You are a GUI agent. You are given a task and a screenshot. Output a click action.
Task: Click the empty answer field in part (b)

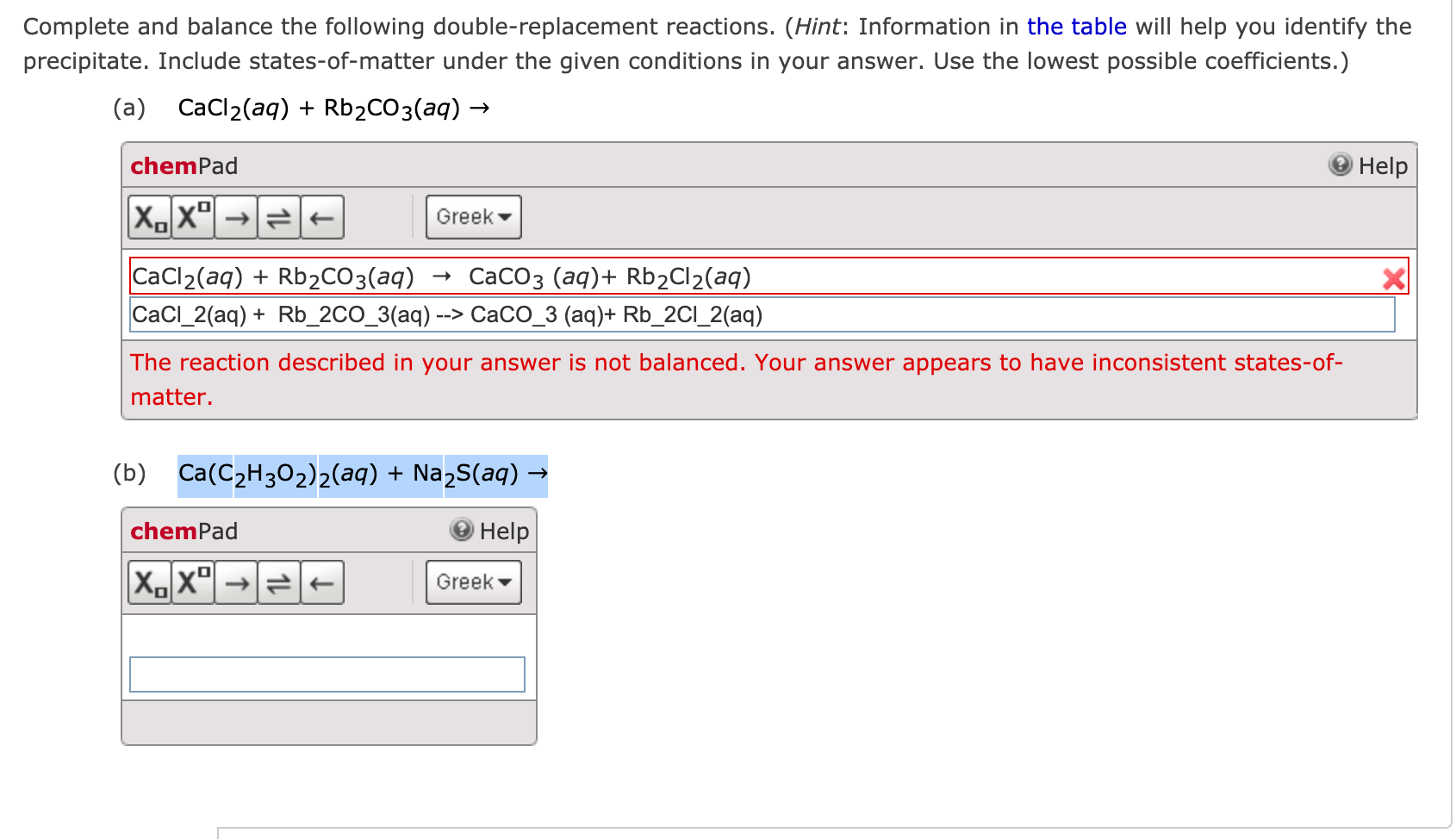tap(327, 674)
